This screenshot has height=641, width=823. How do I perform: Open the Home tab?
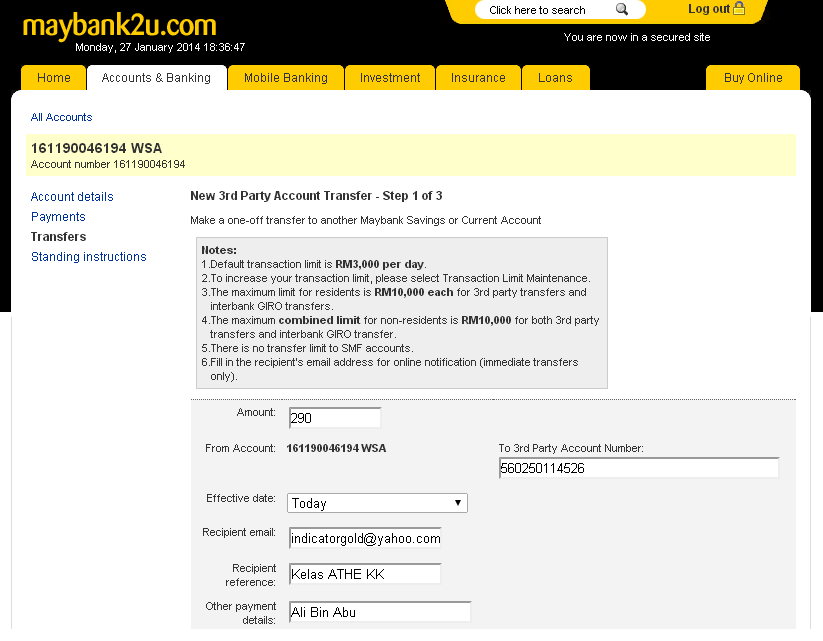pos(54,78)
